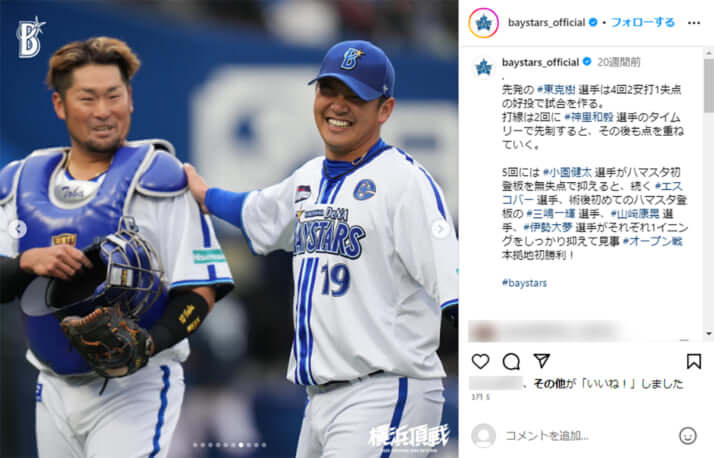The width and height of the screenshot is (714, 458).
Task: Click フォローする follow button
Action: [643, 22]
